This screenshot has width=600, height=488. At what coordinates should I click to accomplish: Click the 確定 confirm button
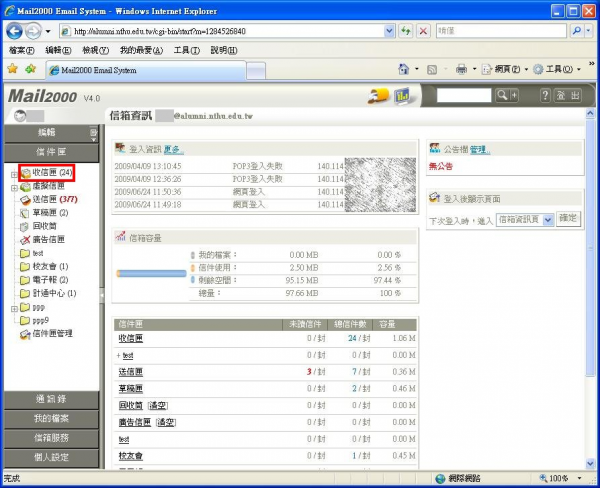tap(568, 218)
